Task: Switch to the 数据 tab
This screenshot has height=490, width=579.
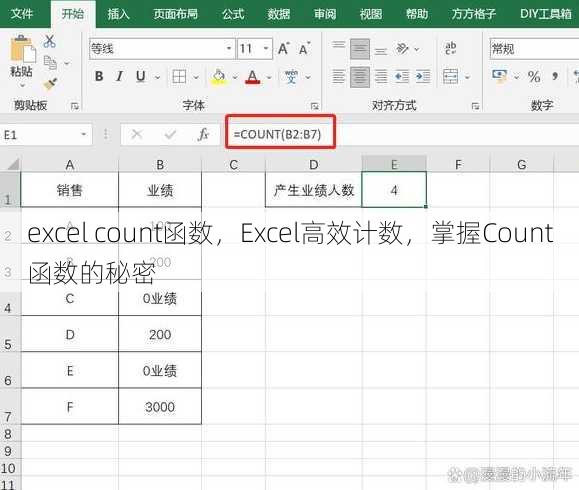Action: coord(279,14)
